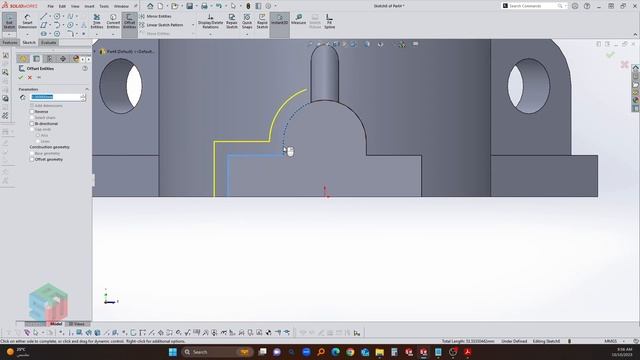Screen dimensions: 640x360
Task: Enable the Bi-directional checkbox
Action: coord(32,123)
